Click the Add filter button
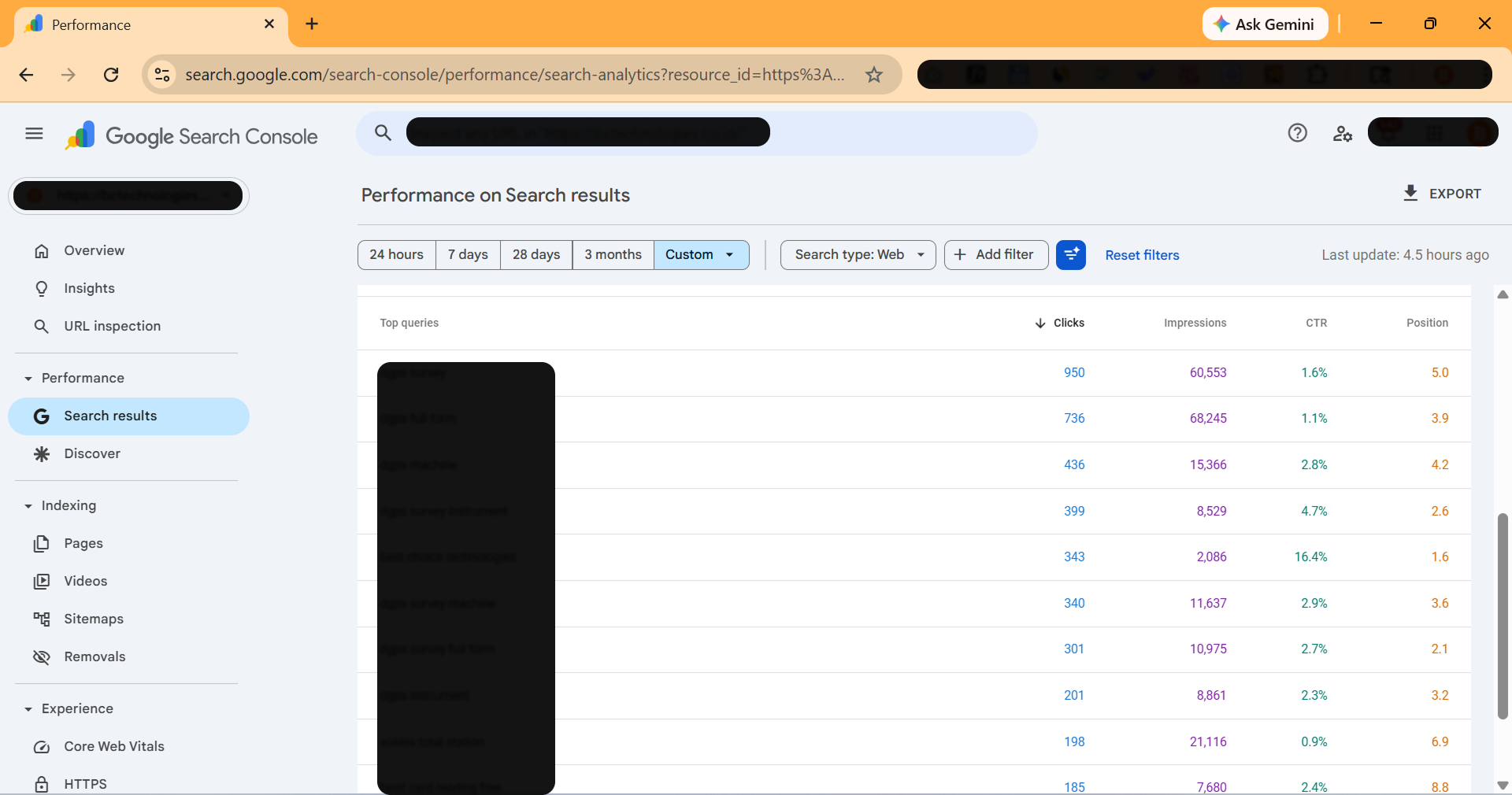This screenshot has height=795, width=1512. pos(995,255)
